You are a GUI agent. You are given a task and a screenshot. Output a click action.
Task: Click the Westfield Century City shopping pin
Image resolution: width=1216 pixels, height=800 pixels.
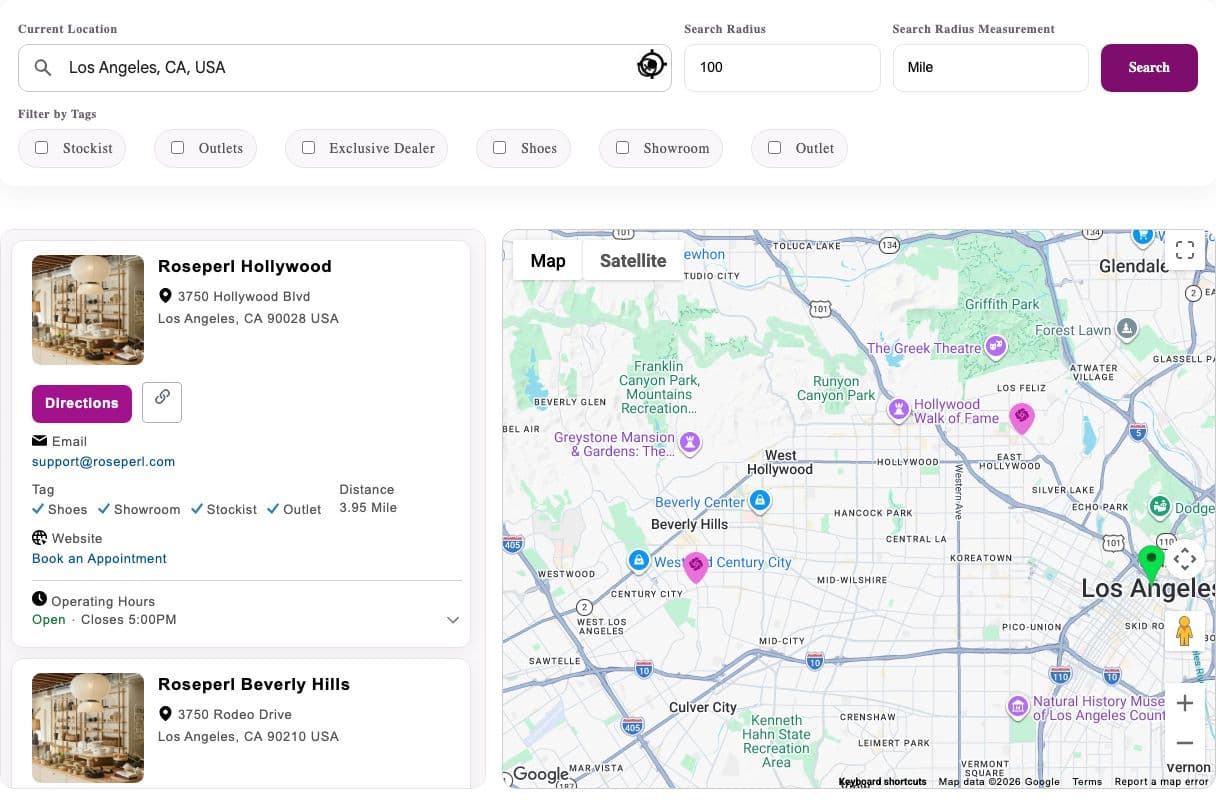(638, 561)
